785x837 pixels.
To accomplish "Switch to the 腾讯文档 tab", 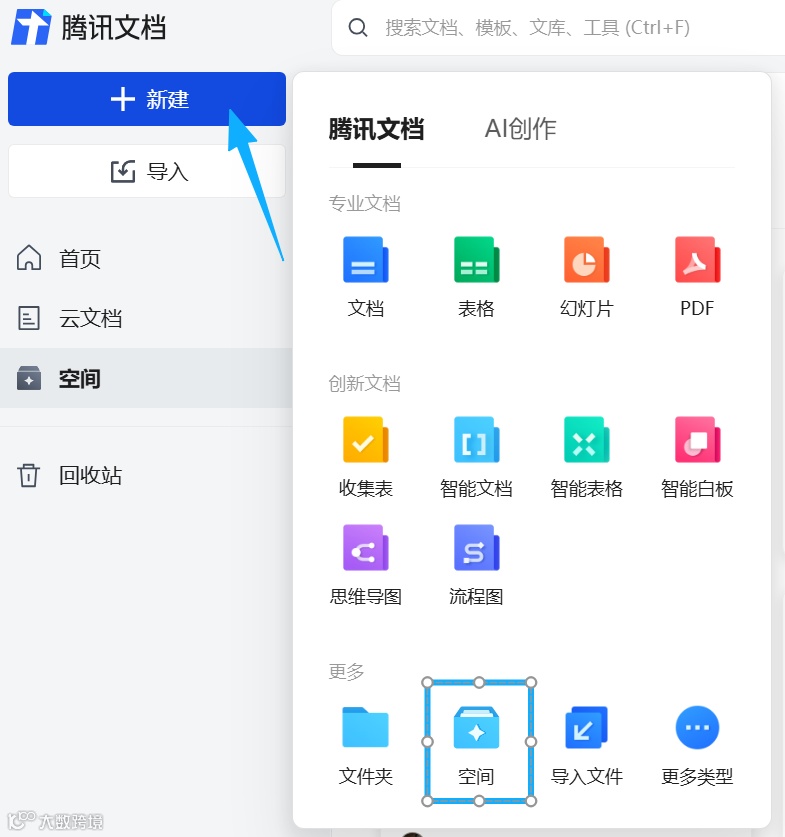I will point(376,129).
